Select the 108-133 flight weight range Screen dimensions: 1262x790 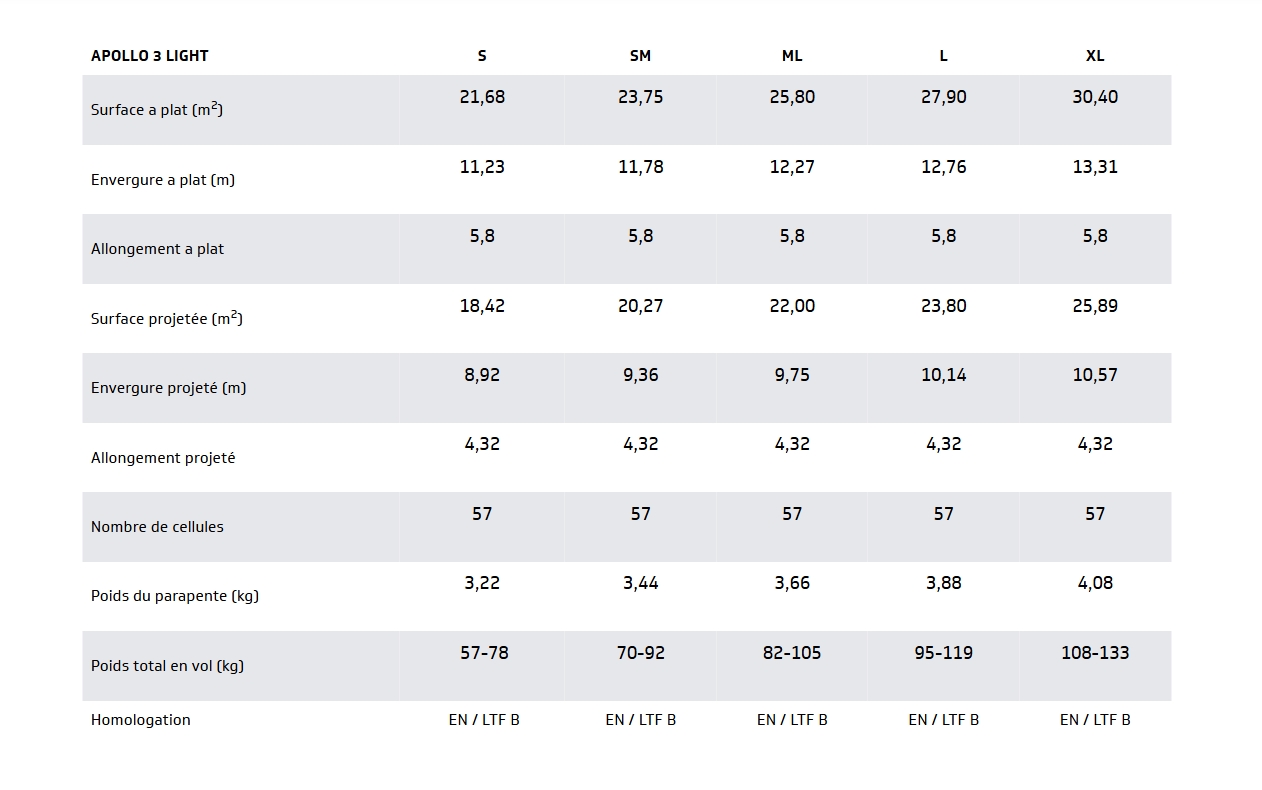point(1095,653)
